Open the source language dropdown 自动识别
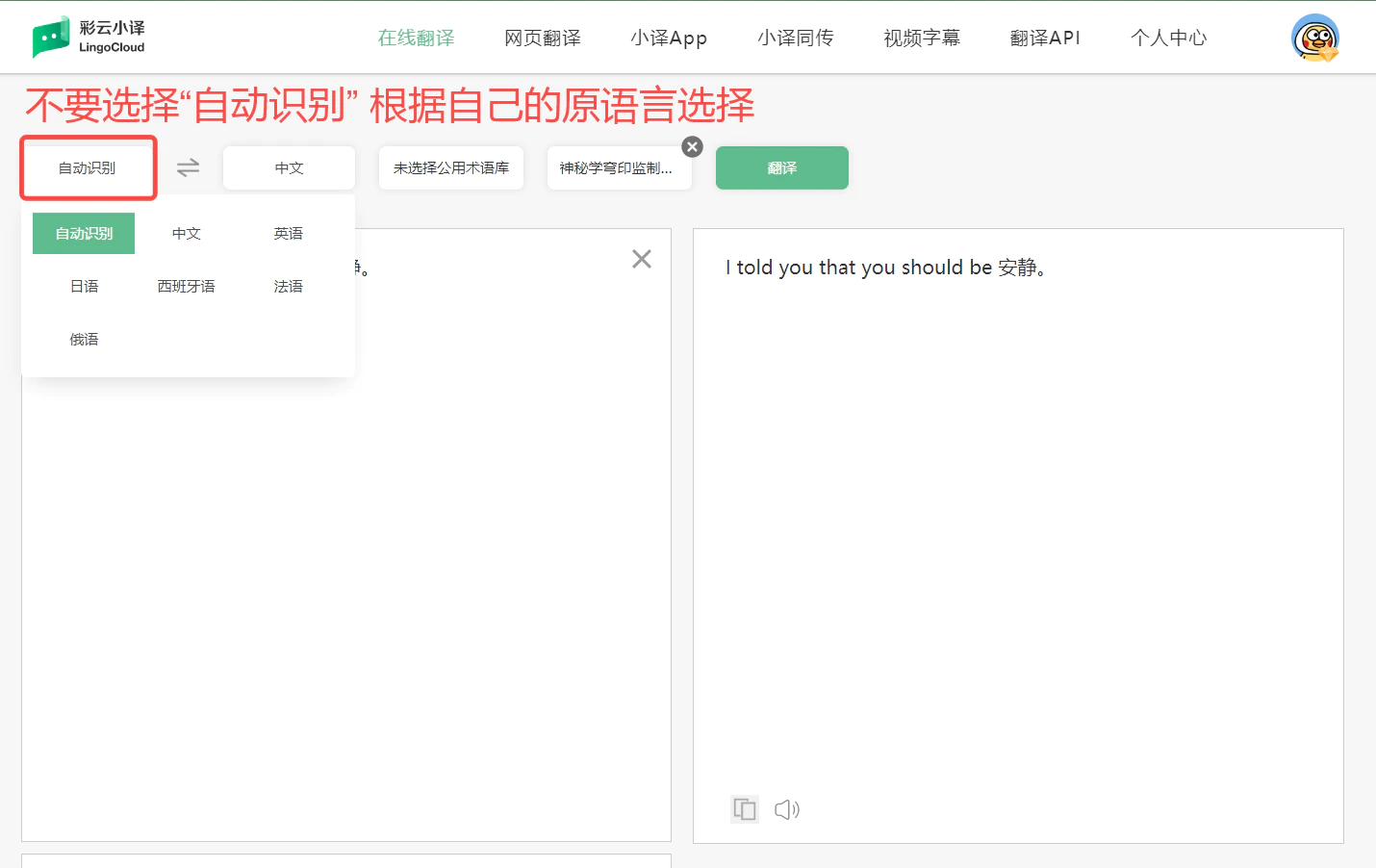Viewport: 1376px width, 868px height. [x=88, y=168]
